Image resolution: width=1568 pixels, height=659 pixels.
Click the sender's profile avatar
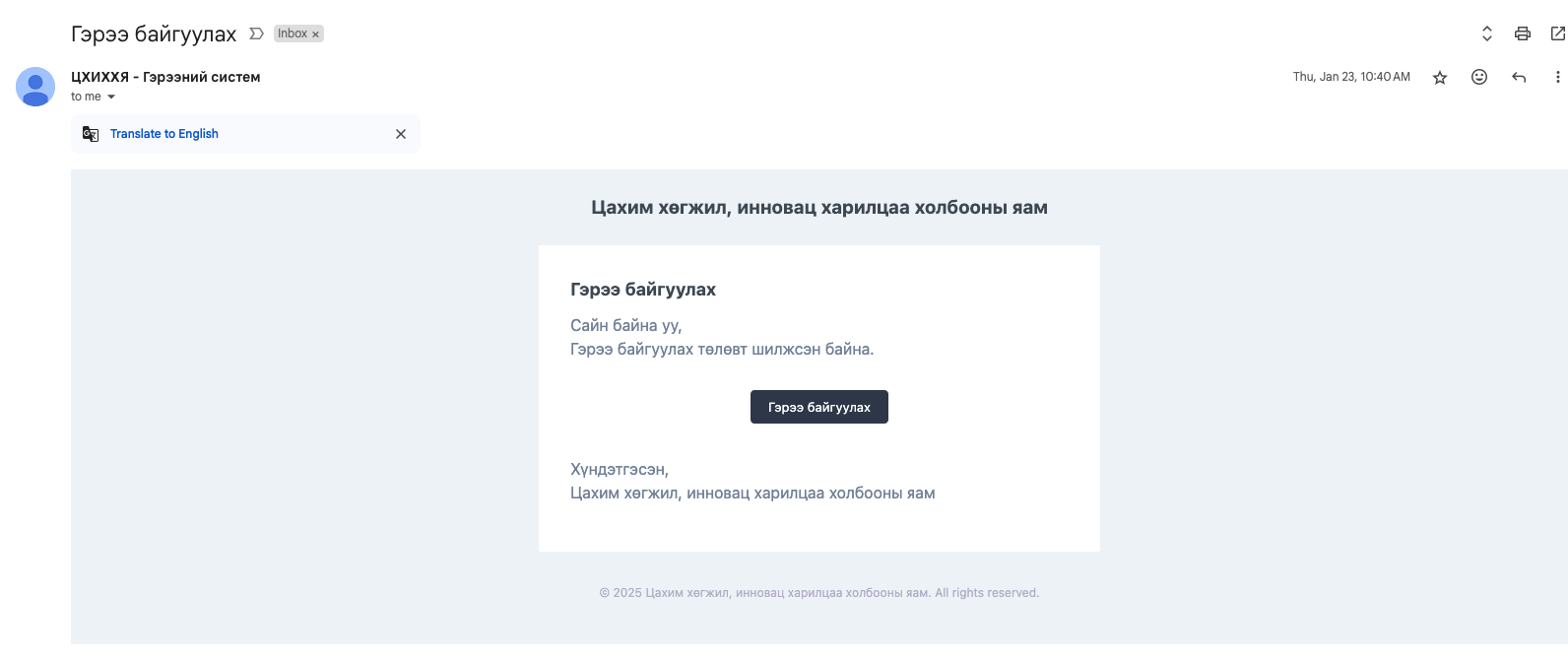[x=35, y=87]
